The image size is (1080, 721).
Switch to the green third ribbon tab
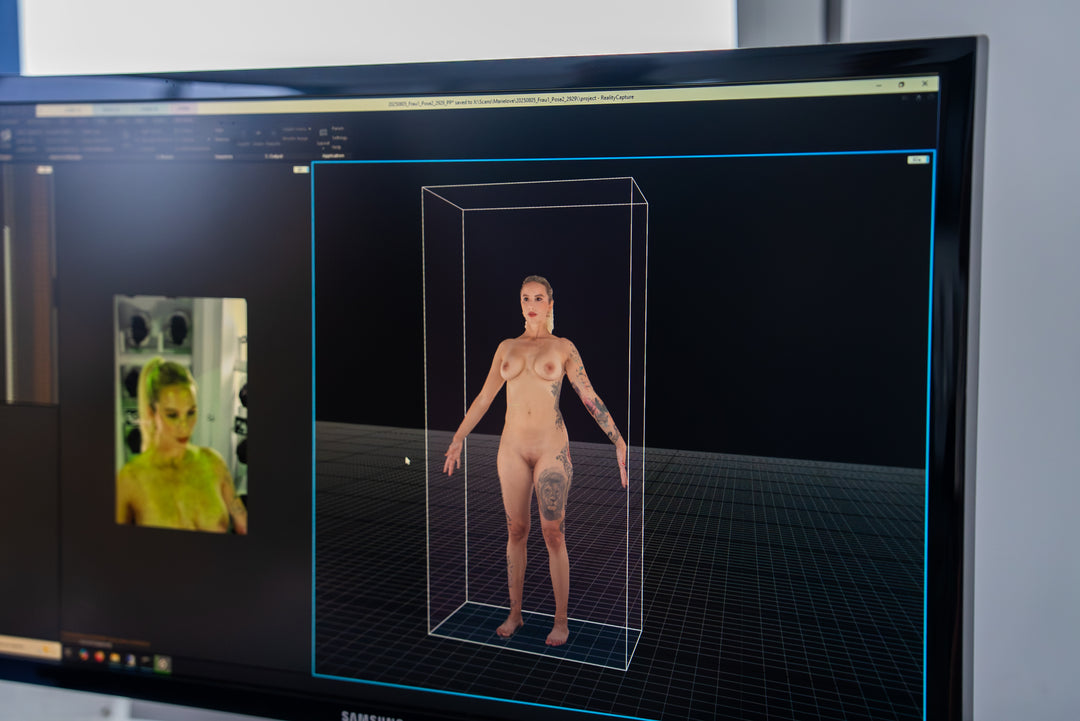point(148,109)
